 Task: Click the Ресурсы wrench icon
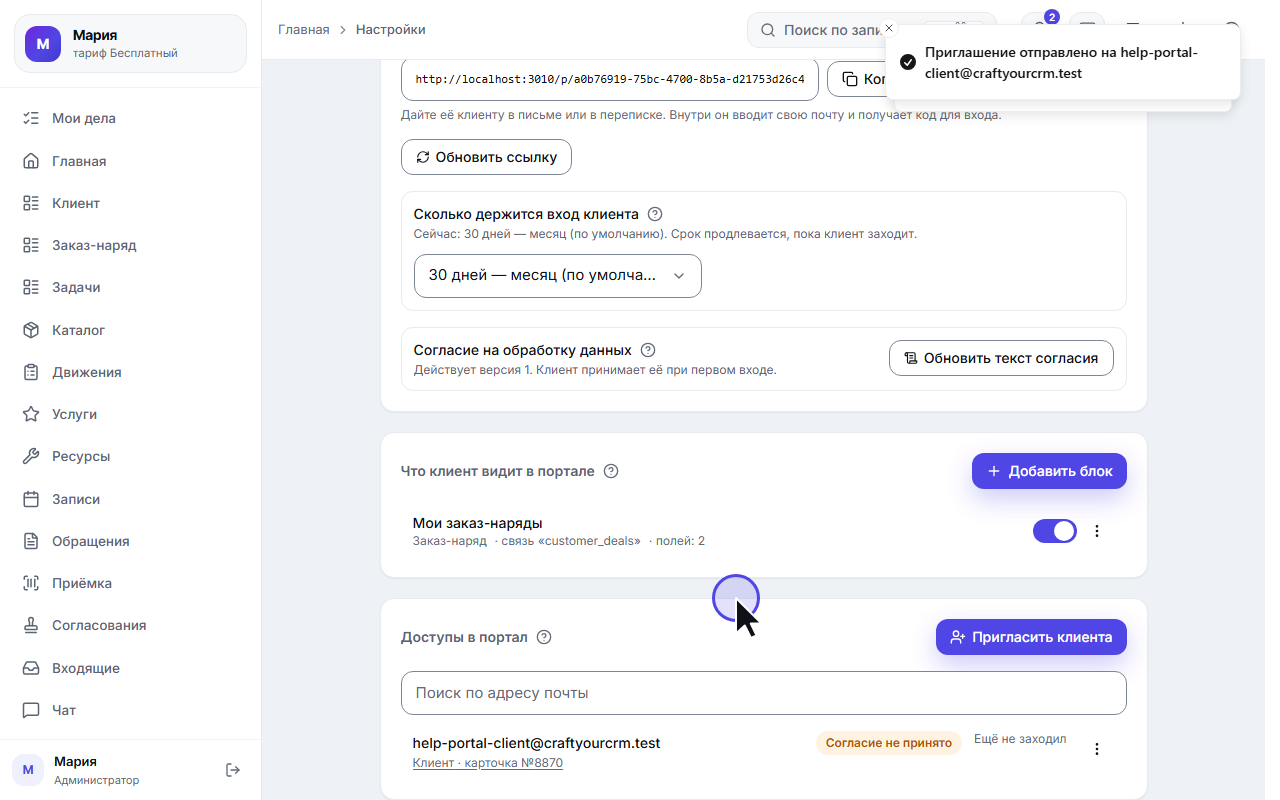pos(31,456)
